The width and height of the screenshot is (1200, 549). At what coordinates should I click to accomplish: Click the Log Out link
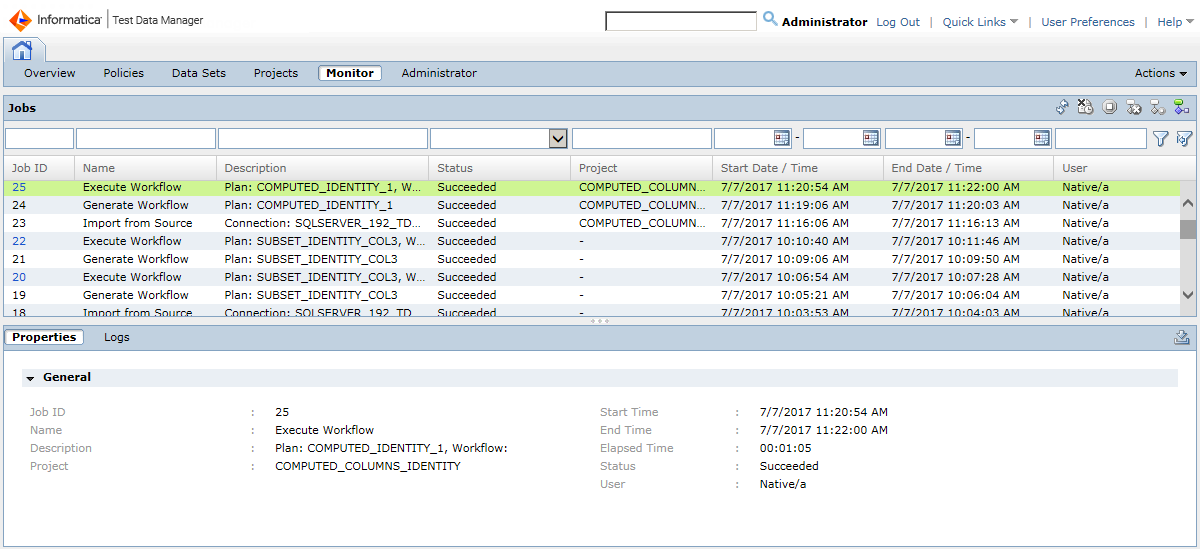point(898,22)
